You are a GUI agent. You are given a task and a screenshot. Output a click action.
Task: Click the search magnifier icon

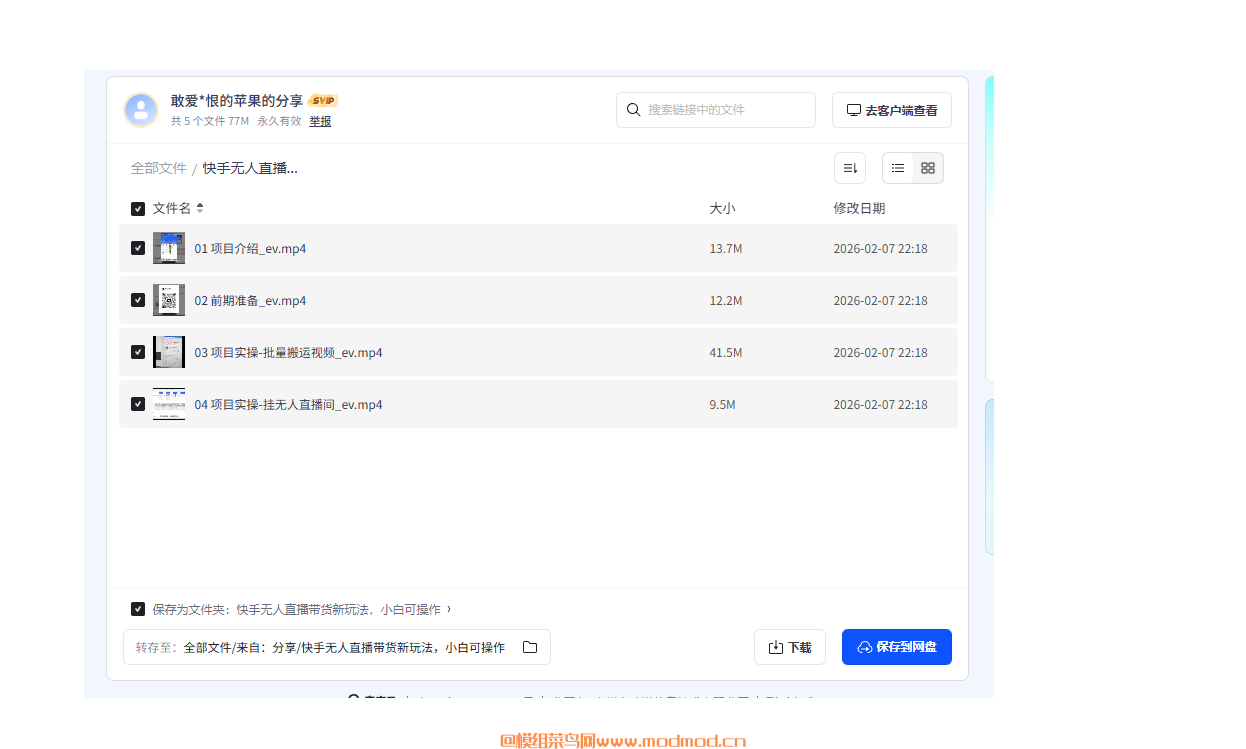[x=633, y=110]
